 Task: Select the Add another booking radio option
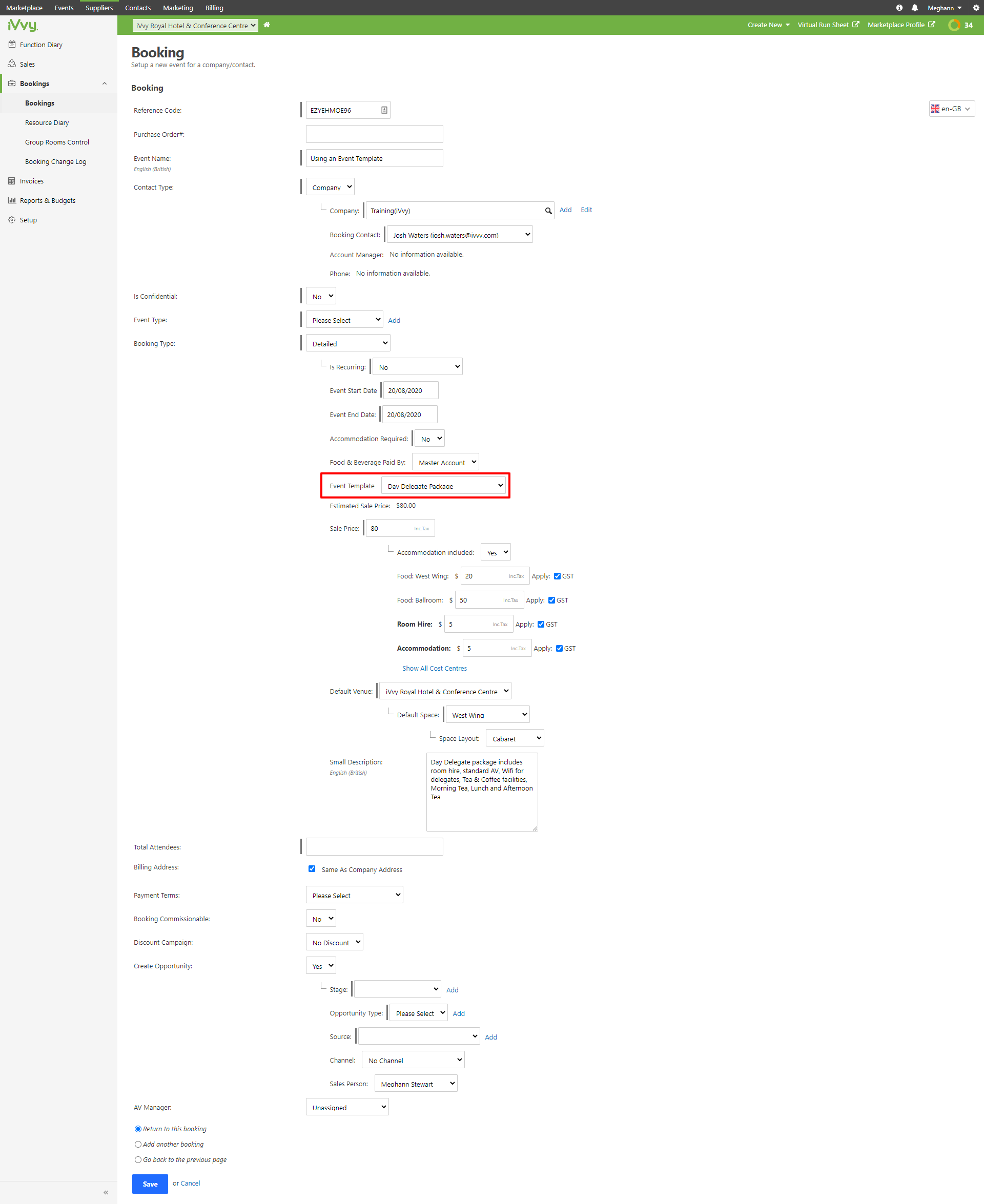point(138,1144)
